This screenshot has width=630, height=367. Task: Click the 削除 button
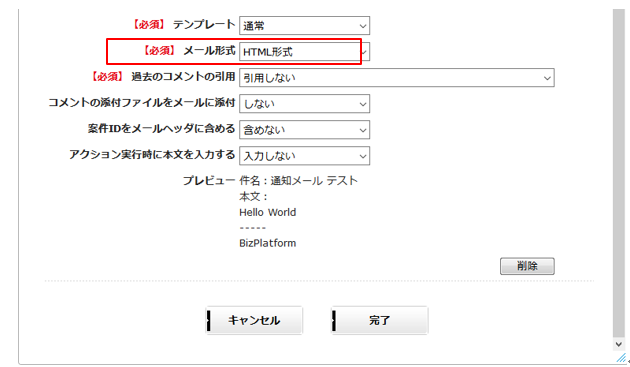(x=527, y=266)
